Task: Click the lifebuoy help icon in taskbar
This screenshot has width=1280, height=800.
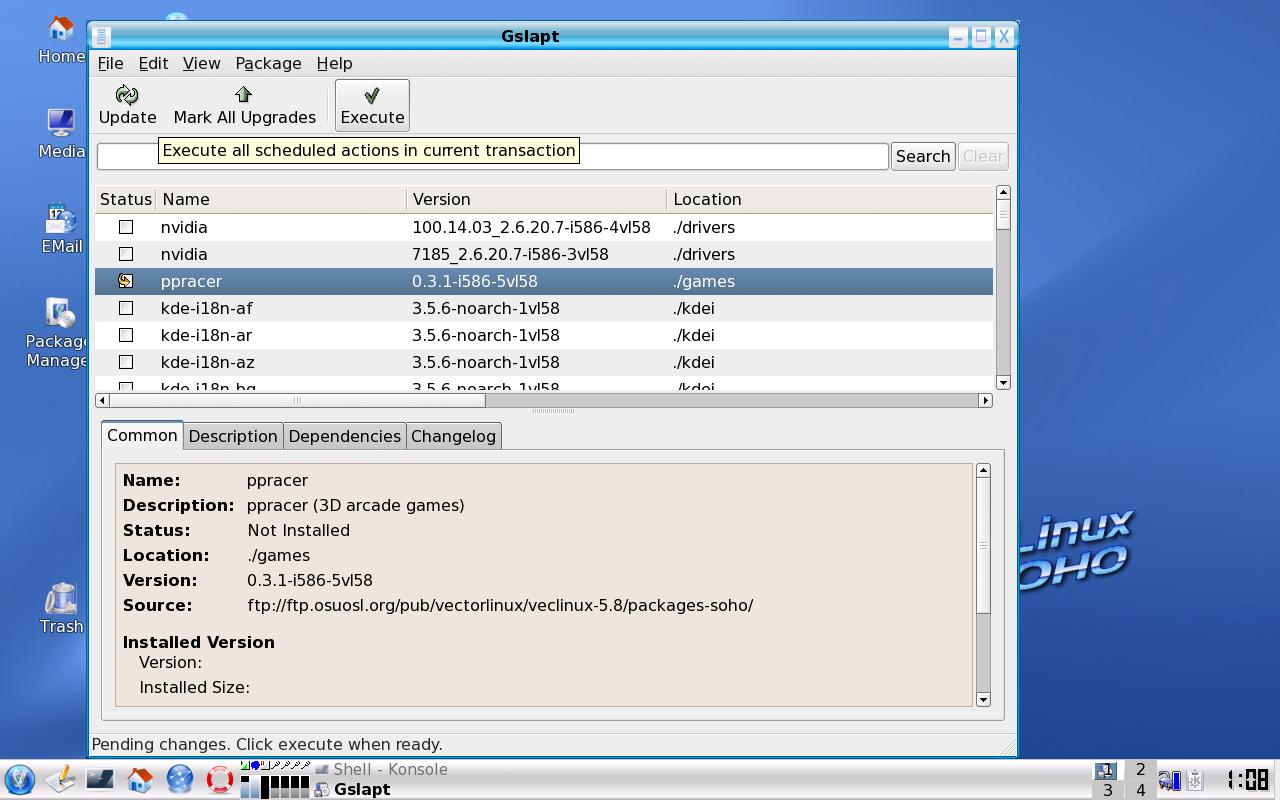Action: 220,779
